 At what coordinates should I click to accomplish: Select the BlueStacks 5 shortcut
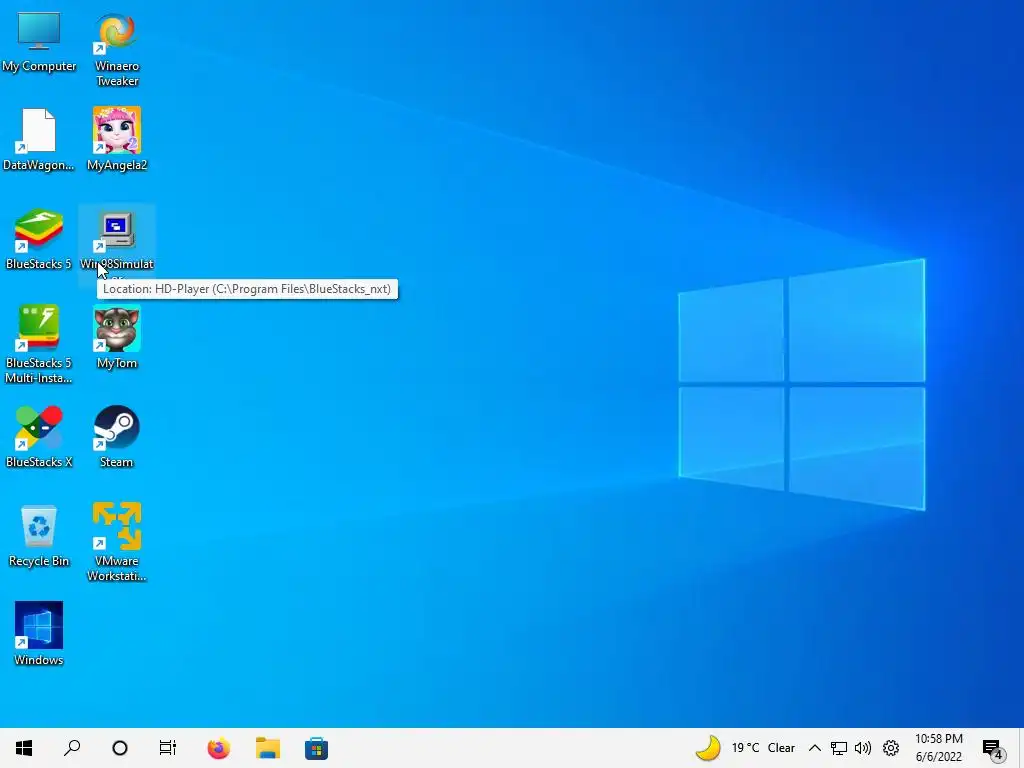tap(39, 240)
